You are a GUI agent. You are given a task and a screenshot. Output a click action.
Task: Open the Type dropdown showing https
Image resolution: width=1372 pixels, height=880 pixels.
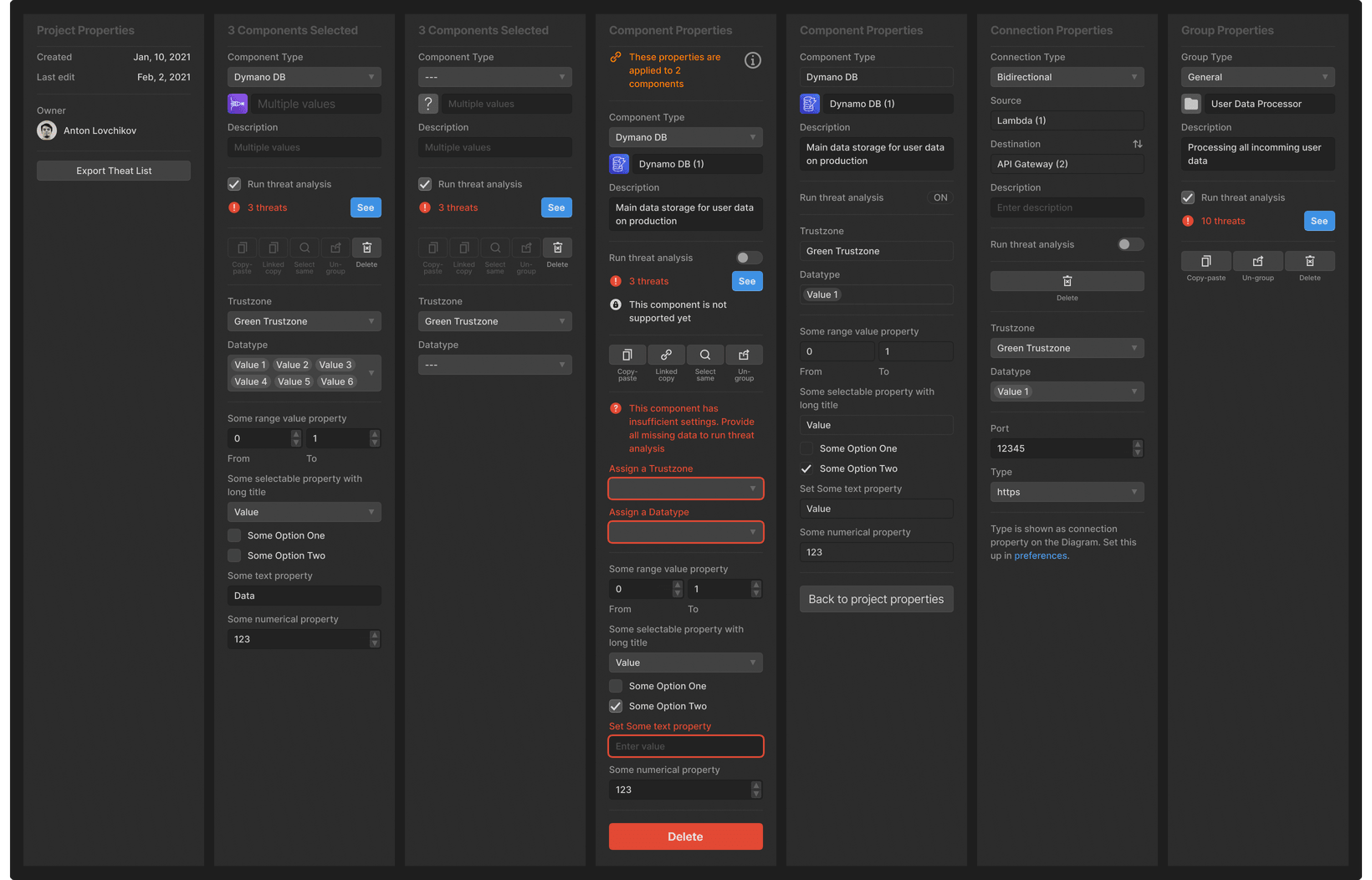[1067, 492]
